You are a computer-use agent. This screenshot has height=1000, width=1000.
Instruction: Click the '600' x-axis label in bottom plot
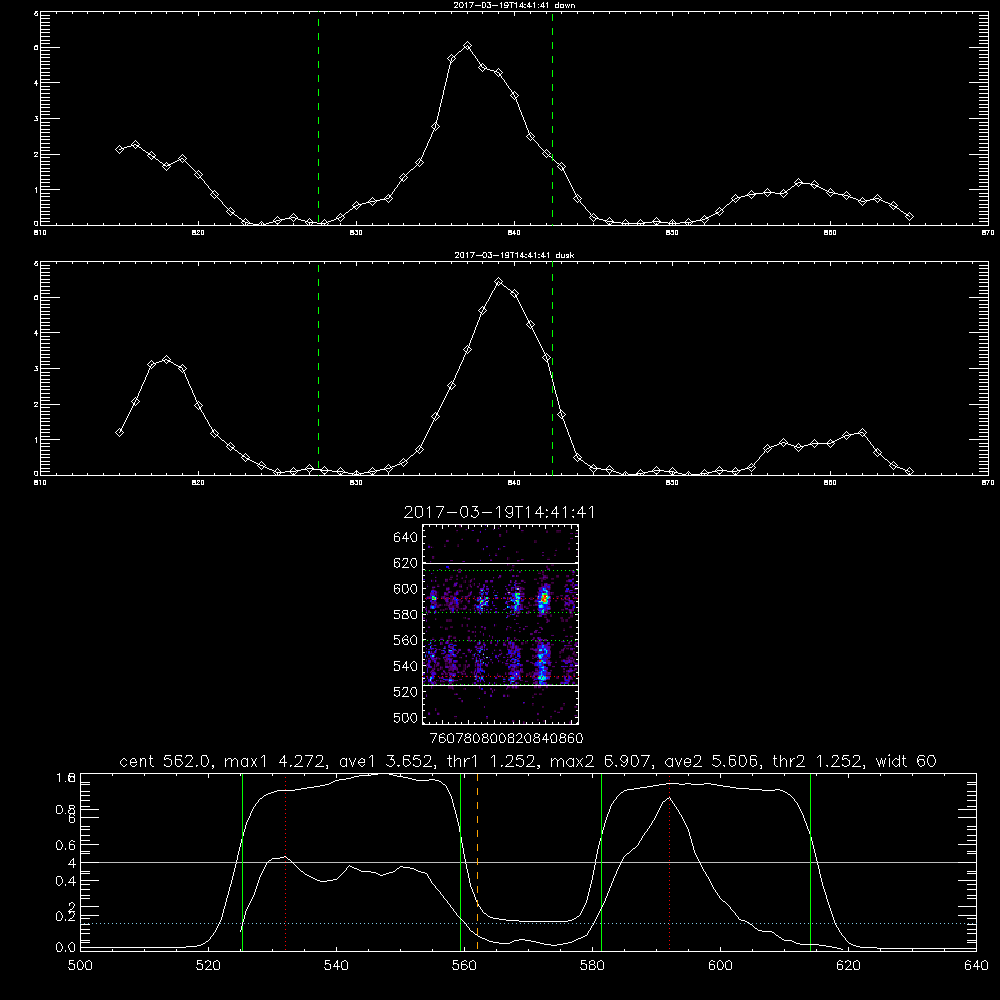(x=721, y=966)
